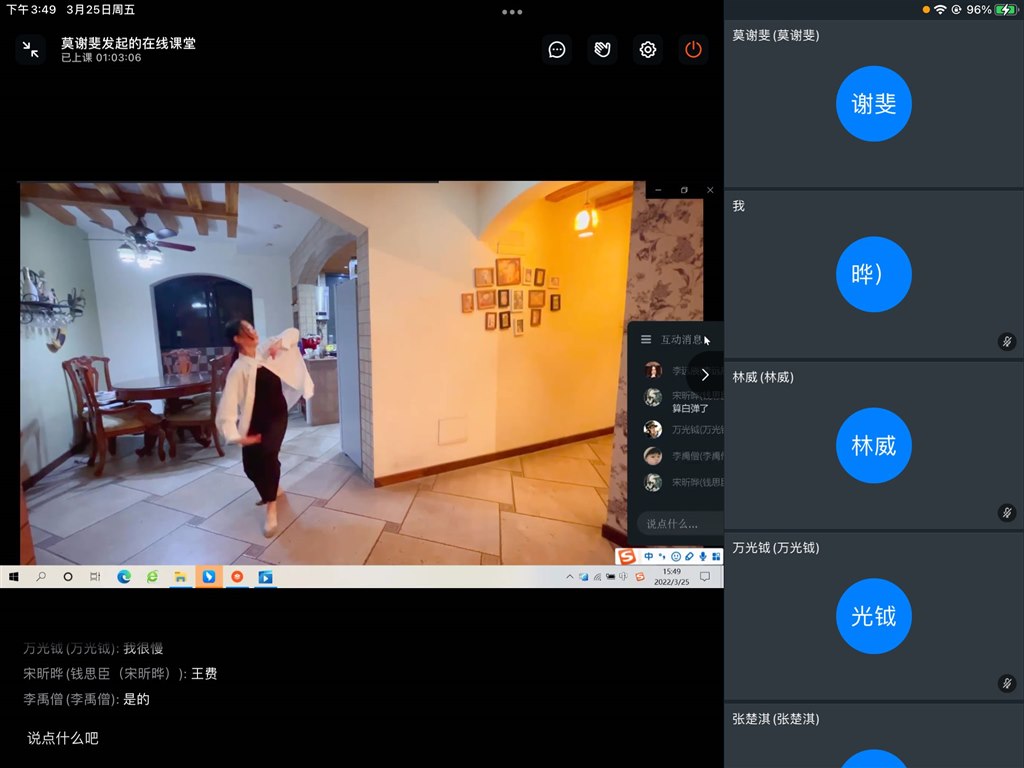Open the chat message bubble icon
This screenshot has height=768, width=1024.
pos(556,50)
